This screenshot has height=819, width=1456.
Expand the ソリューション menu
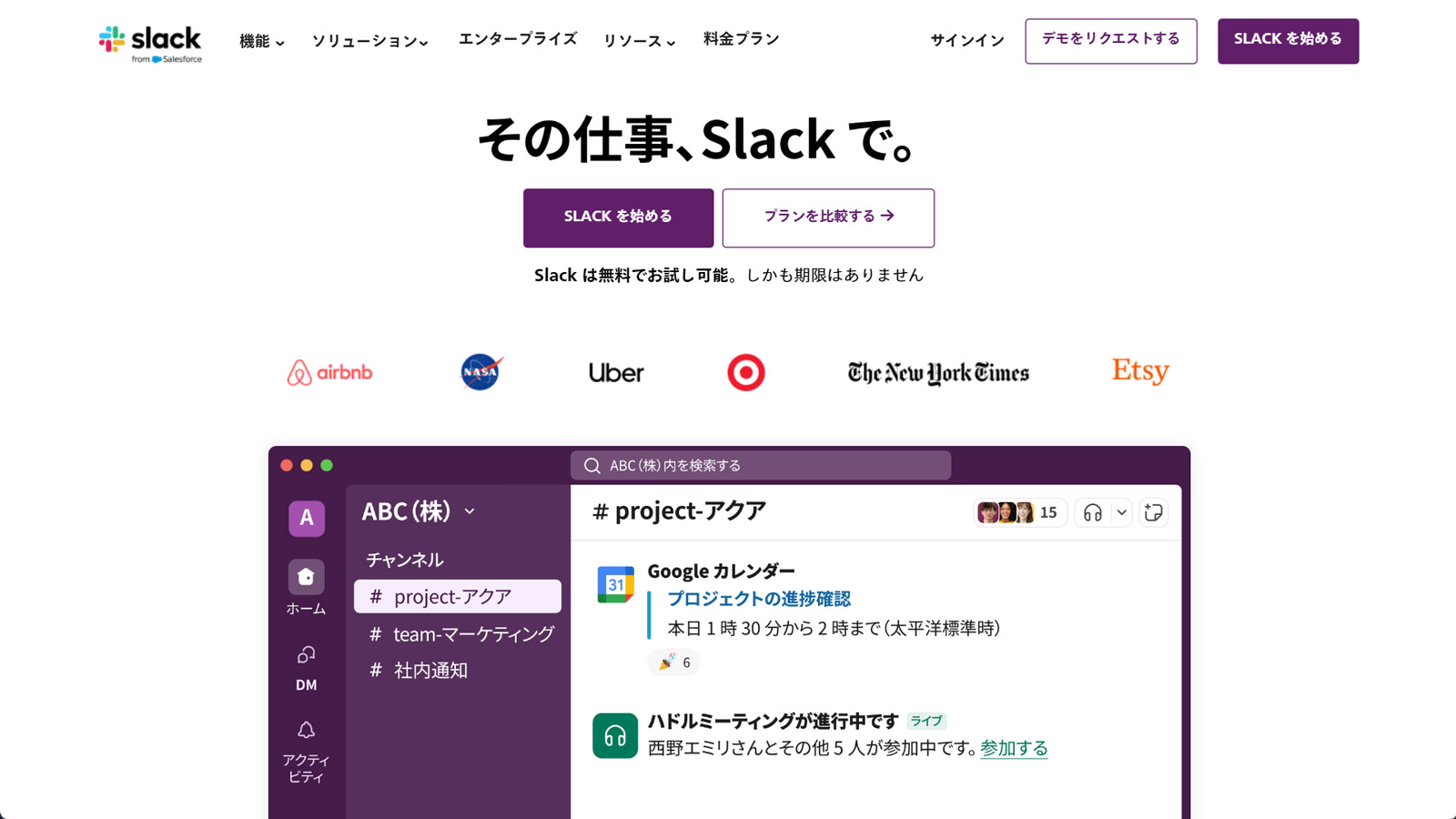point(369,41)
